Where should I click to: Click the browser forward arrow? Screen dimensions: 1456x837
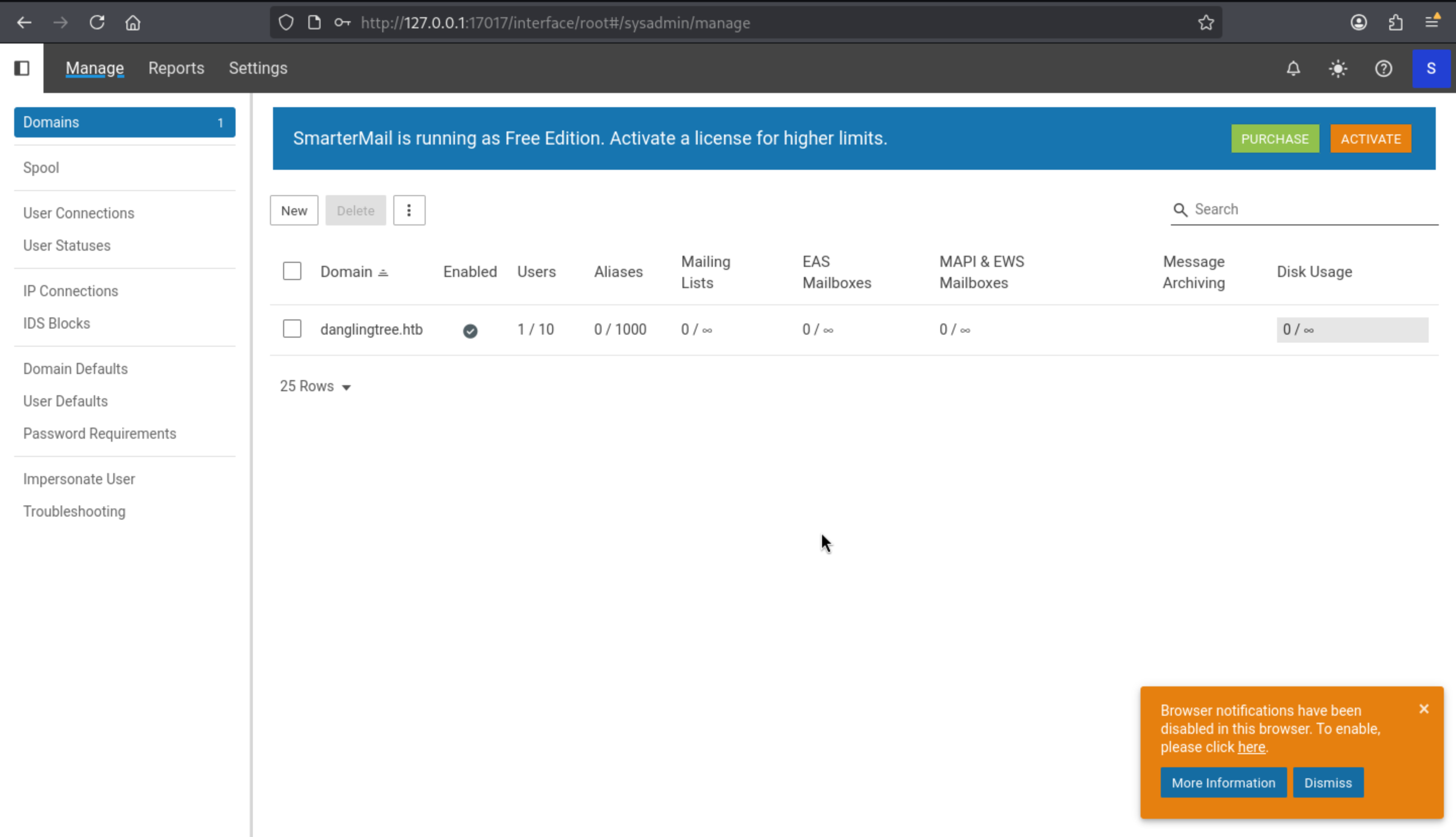pyautogui.click(x=60, y=22)
